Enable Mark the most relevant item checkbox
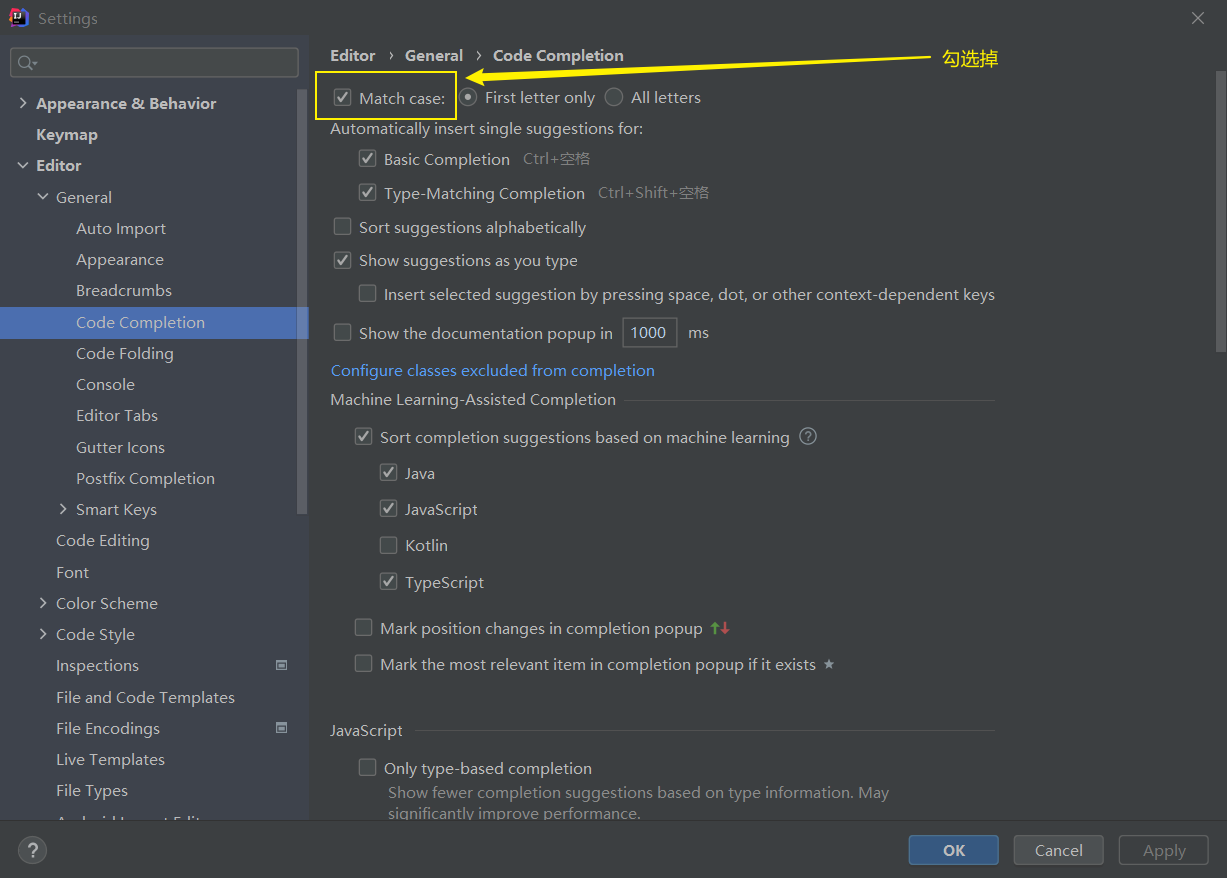 point(364,664)
